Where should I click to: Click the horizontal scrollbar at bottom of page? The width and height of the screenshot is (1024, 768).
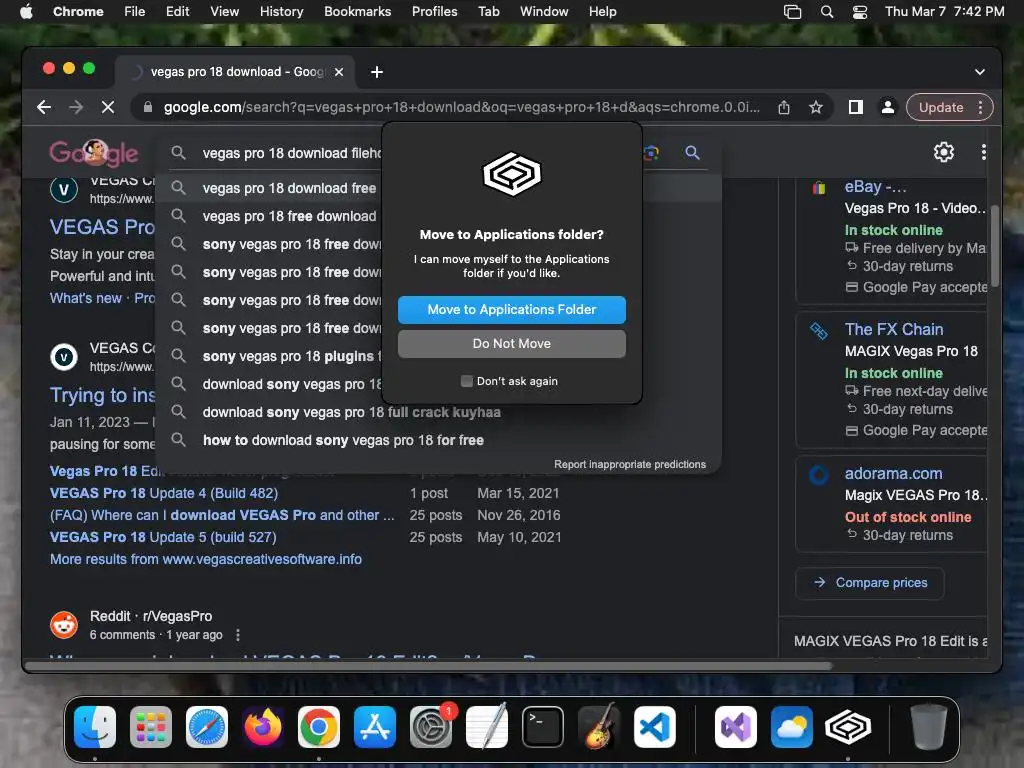(428, 666)
